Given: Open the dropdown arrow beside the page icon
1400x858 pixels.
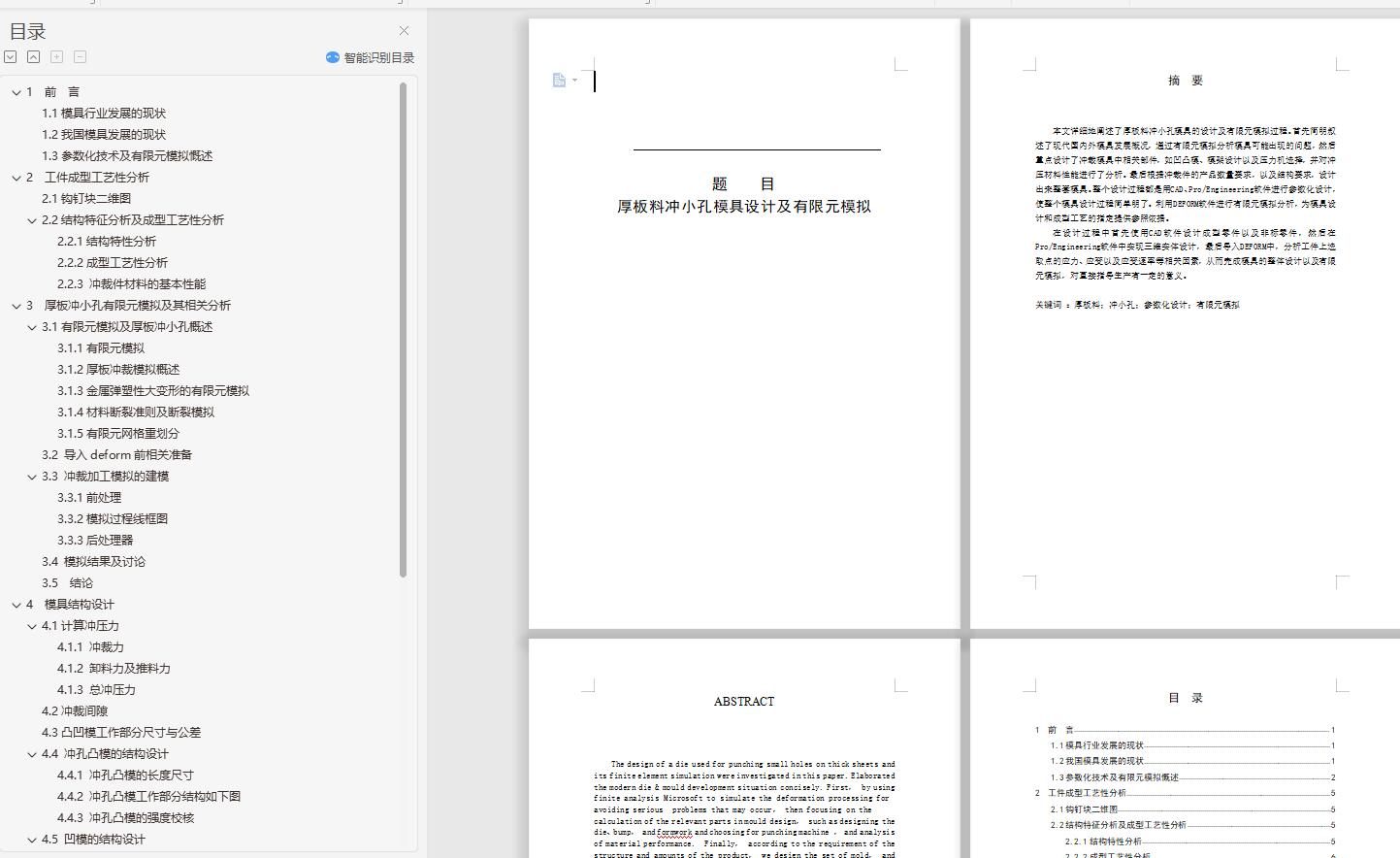Looking at the screenshot, I should click(574, 81).
